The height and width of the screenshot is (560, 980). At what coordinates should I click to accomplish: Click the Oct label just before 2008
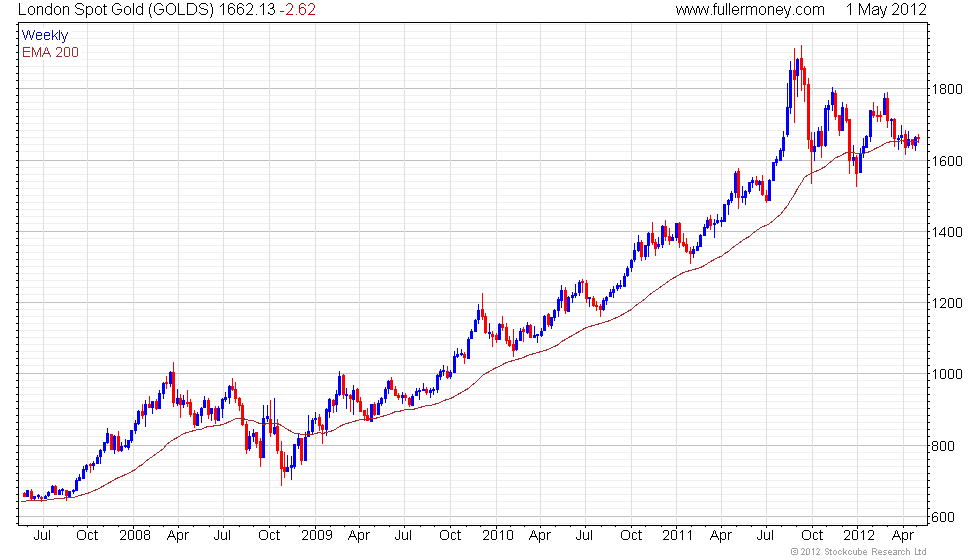click(x=87, y=536)
